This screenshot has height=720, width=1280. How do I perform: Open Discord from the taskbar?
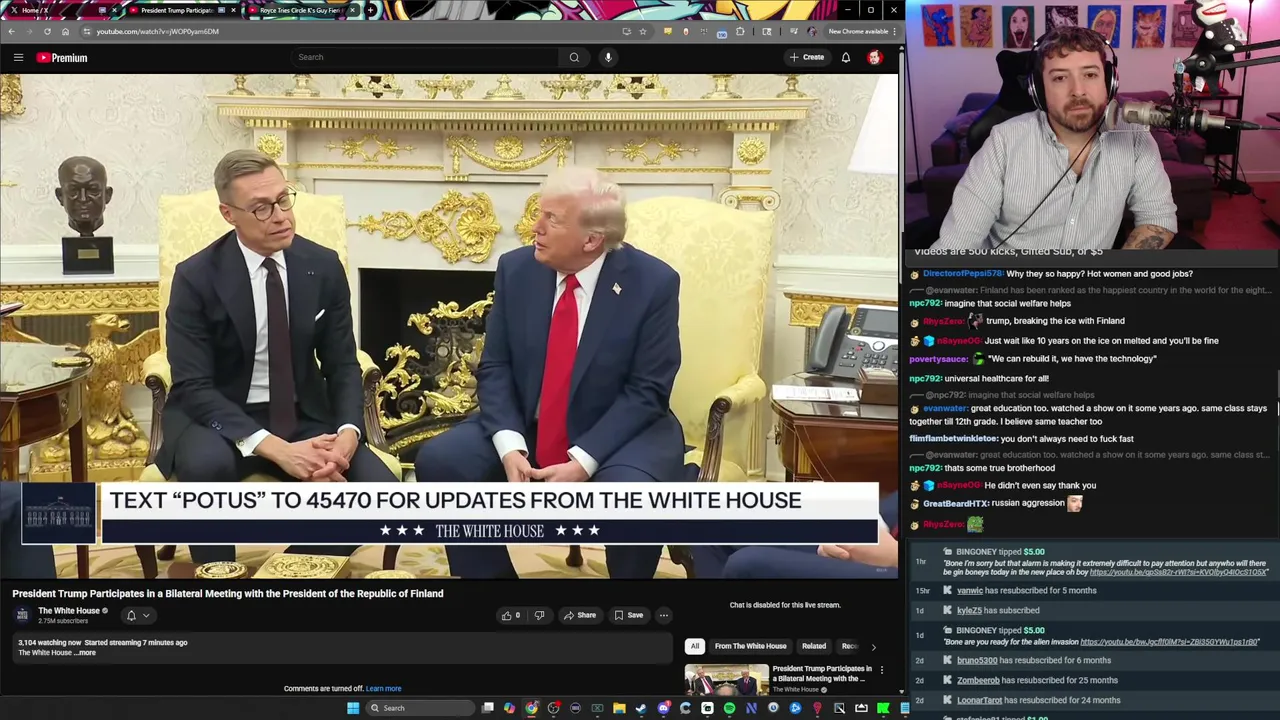(x=663, y=708)
